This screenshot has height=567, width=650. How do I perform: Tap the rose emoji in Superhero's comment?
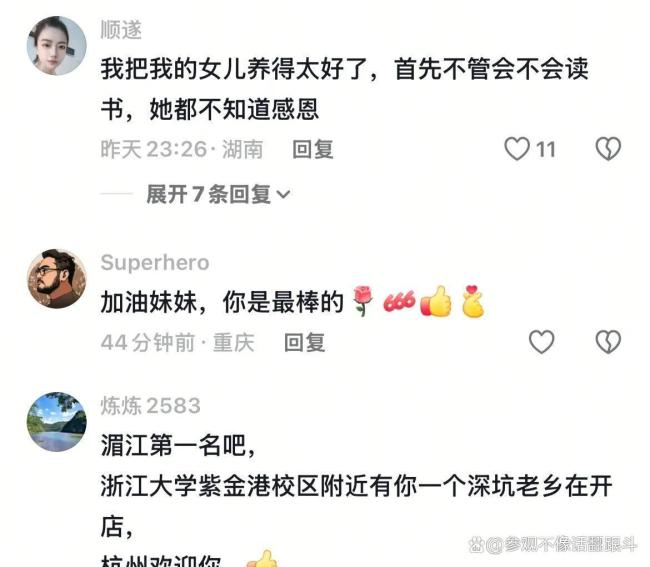click(363, 301)
